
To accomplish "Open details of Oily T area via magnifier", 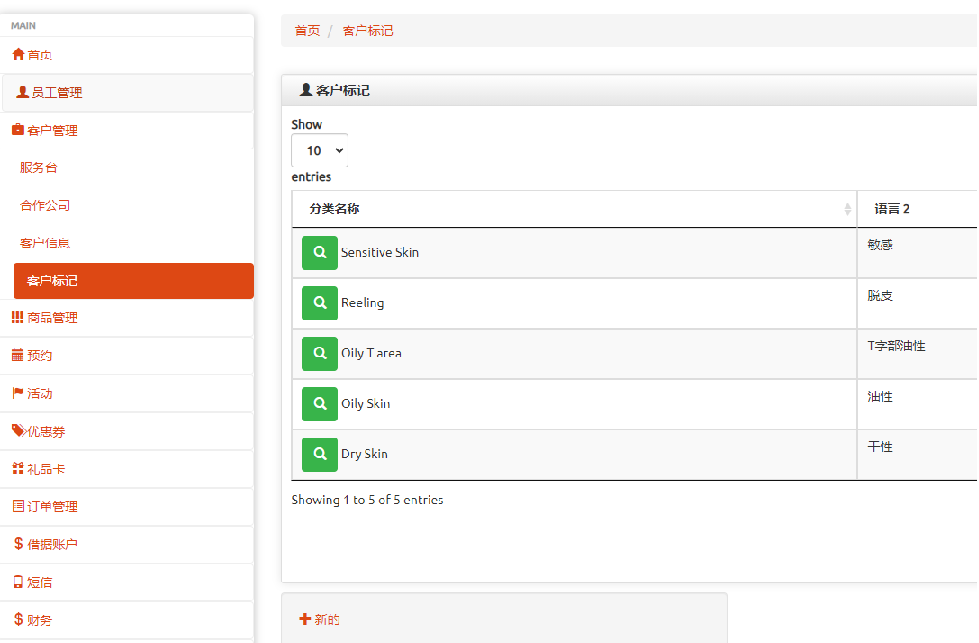I will (320, 353).
